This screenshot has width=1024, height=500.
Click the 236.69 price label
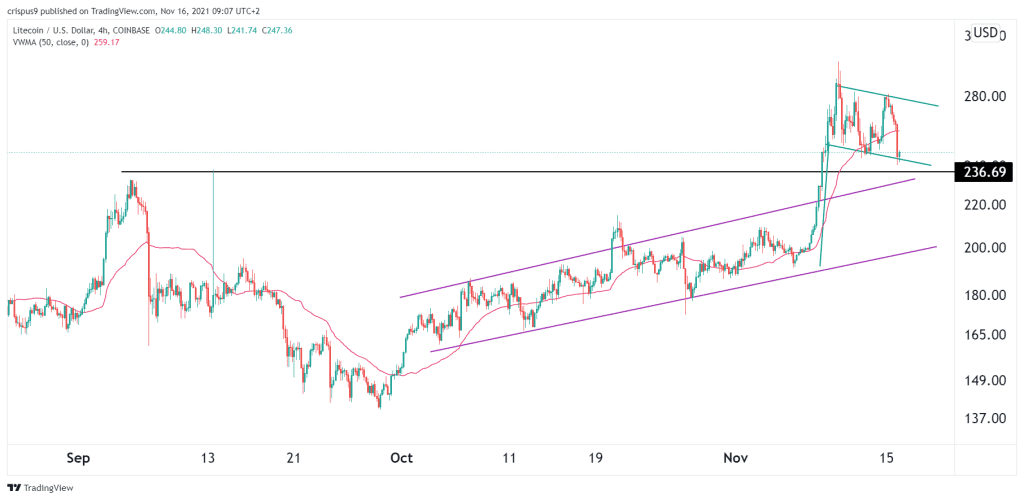pyautogui.click(x=984, y=172)
